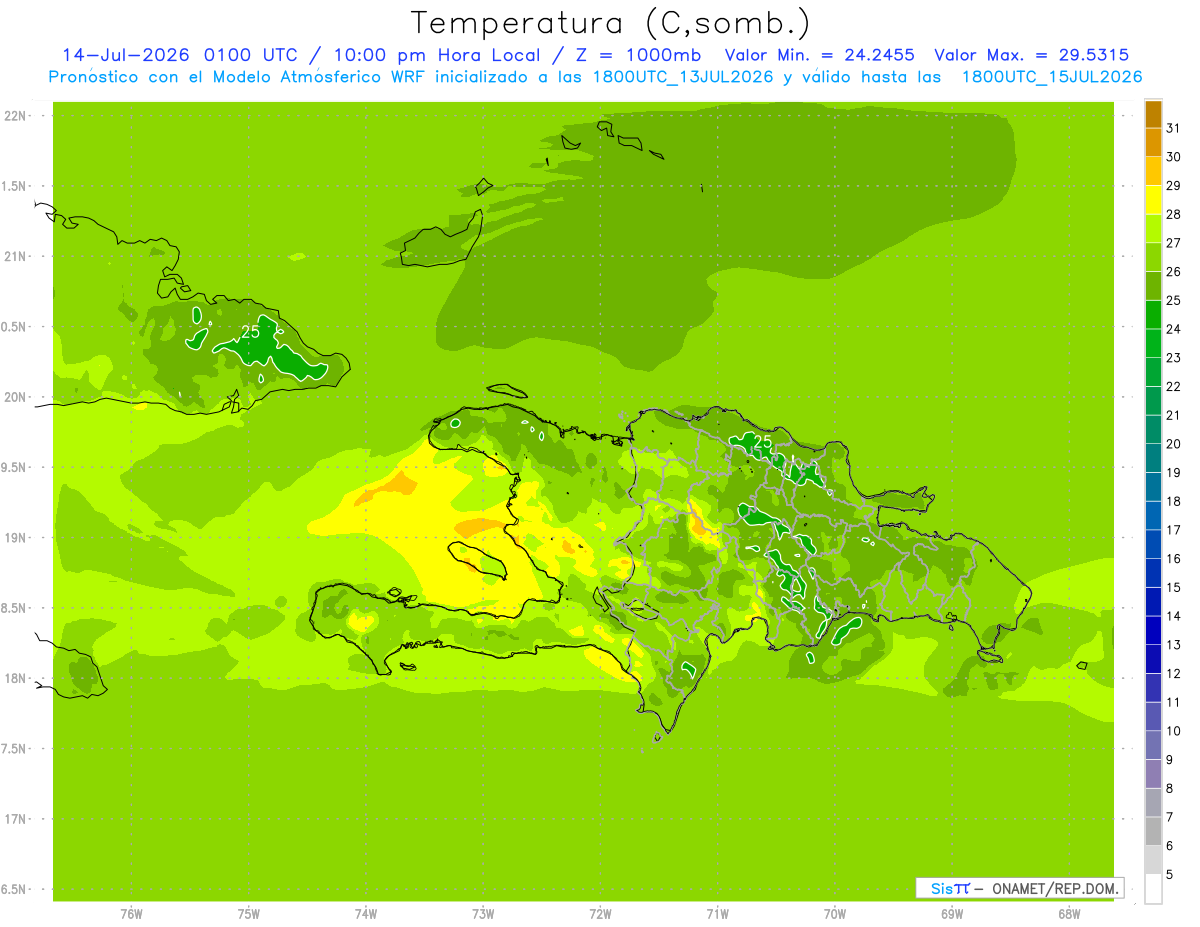Click the '10' color scale label
Viewport: 1200px width, 927px height.
point(1174,731)
